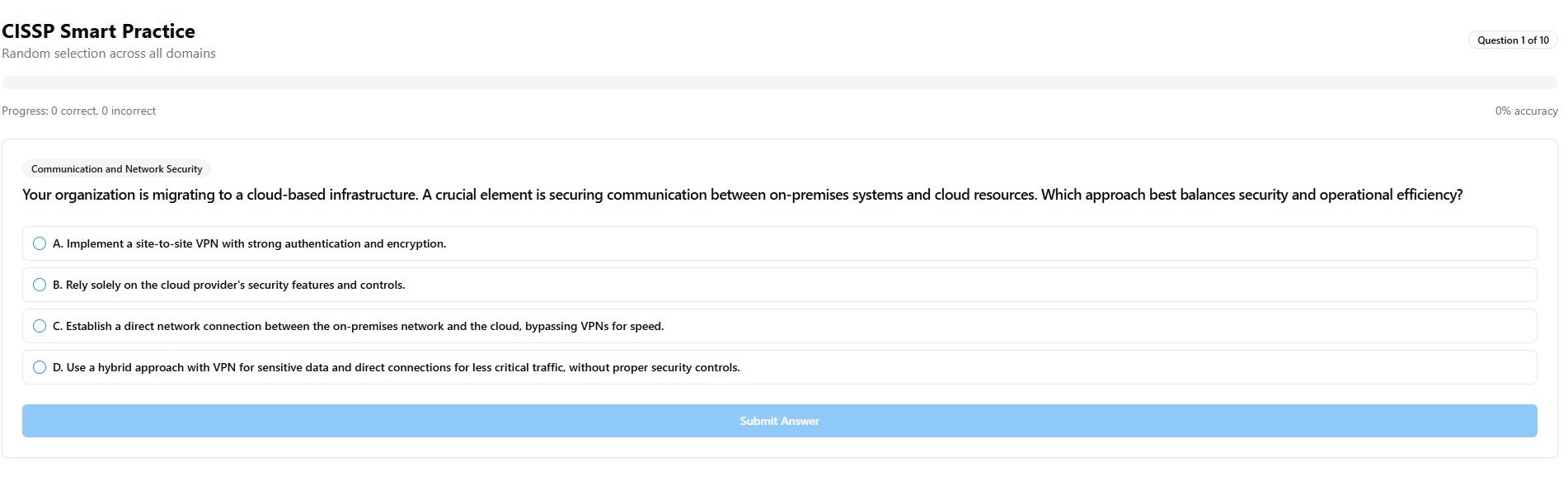This screenshot has height=486, width=1568.
Task: Select radio button for answer C
Action: point(40,326)
